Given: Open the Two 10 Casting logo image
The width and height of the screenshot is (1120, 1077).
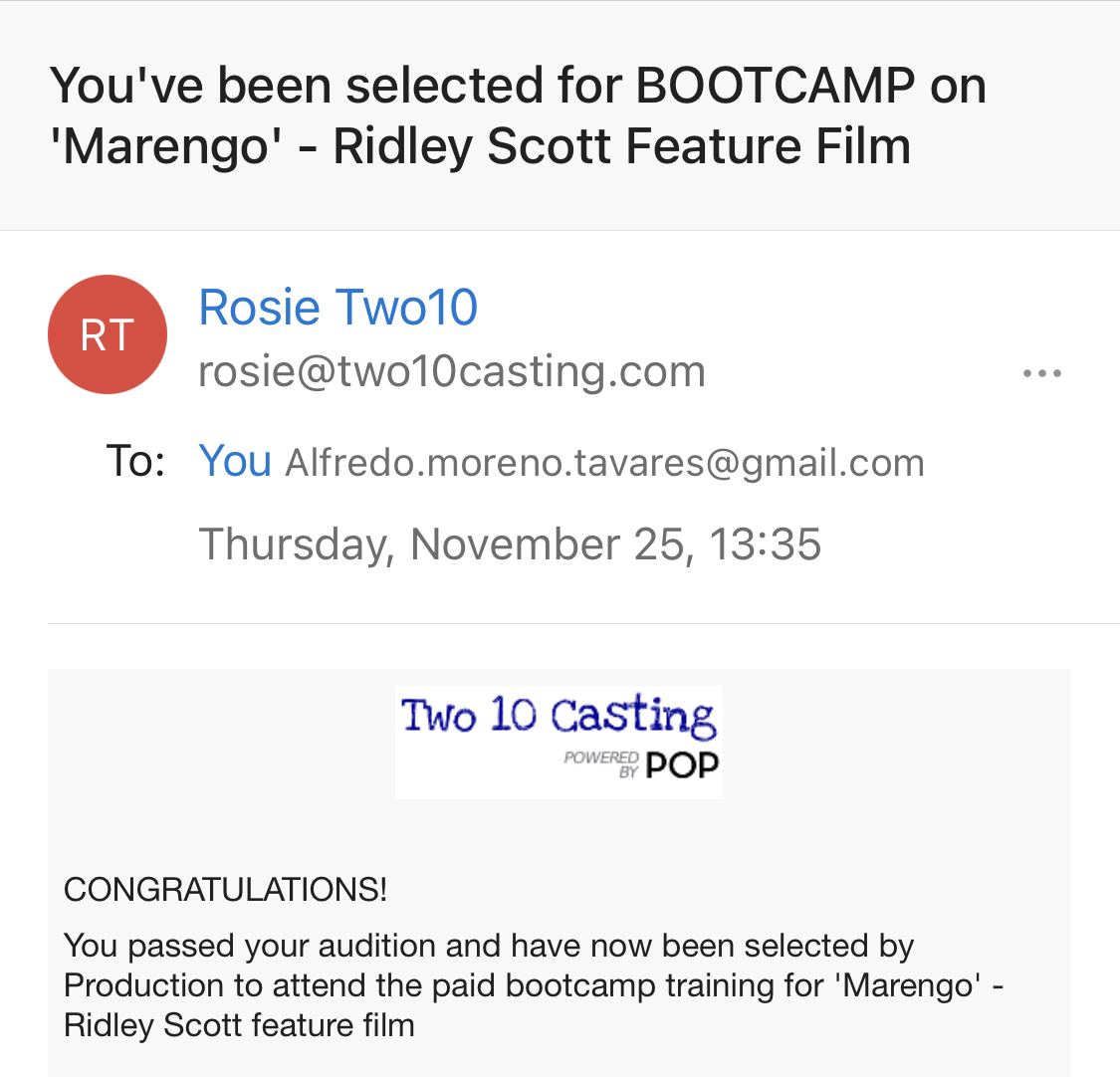Looking at the screenshot, I should pyautogui.click(x=559, y=742).
